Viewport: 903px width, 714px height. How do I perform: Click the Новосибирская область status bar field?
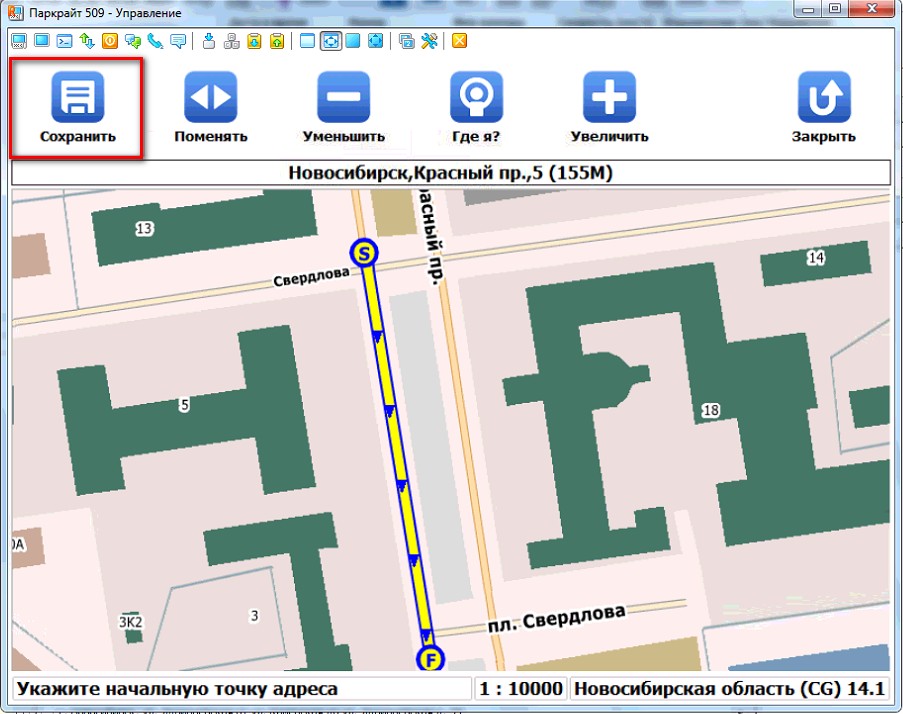[x=729, y=689]
